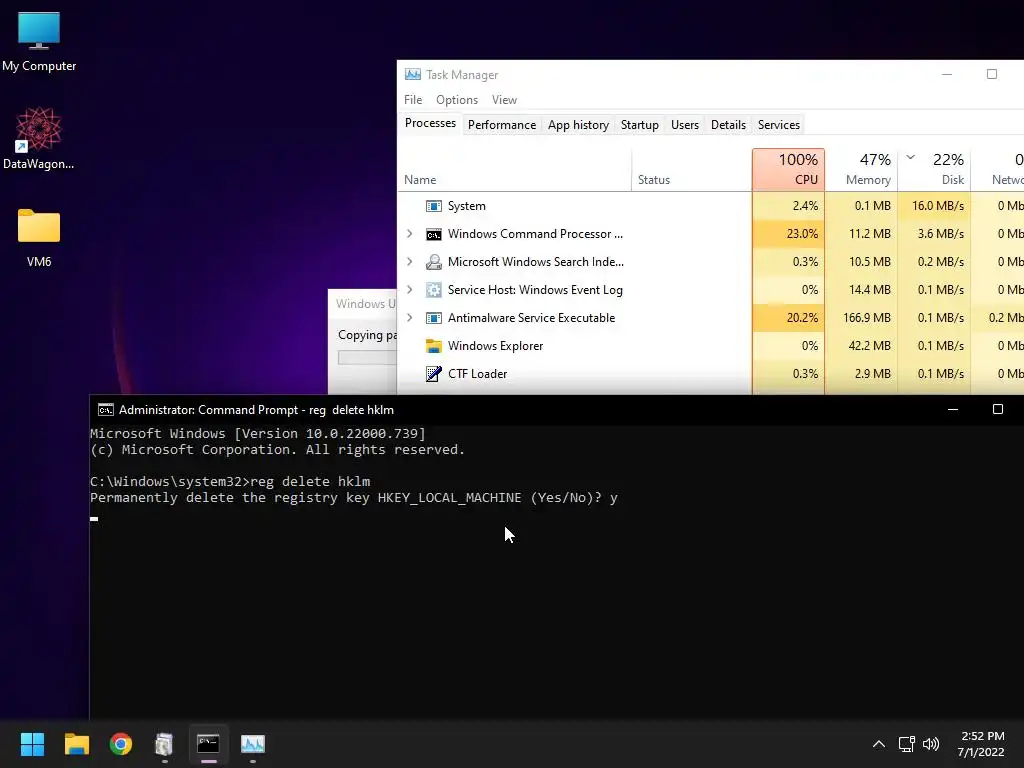Image resolution: width=1024 pixels, height=768 pixels.
Task: Switch to the Services tab
Action: pos(778,125)
